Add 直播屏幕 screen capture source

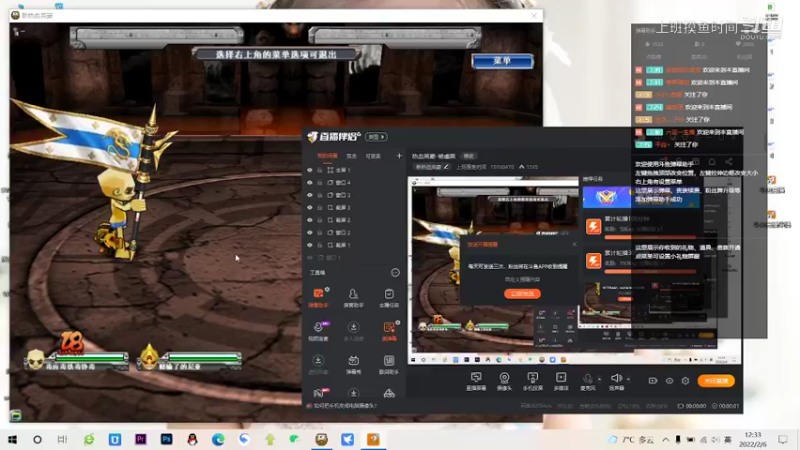coord(476,381)
